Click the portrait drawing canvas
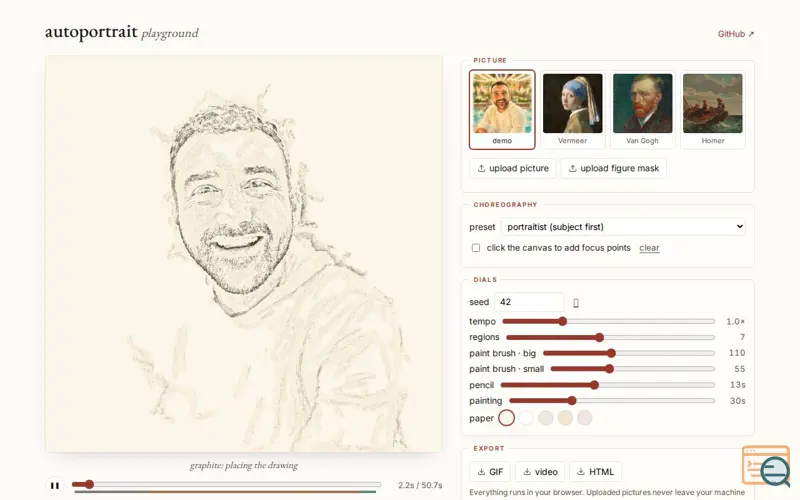Screen dimensions: 800x500 pos(244,254)
